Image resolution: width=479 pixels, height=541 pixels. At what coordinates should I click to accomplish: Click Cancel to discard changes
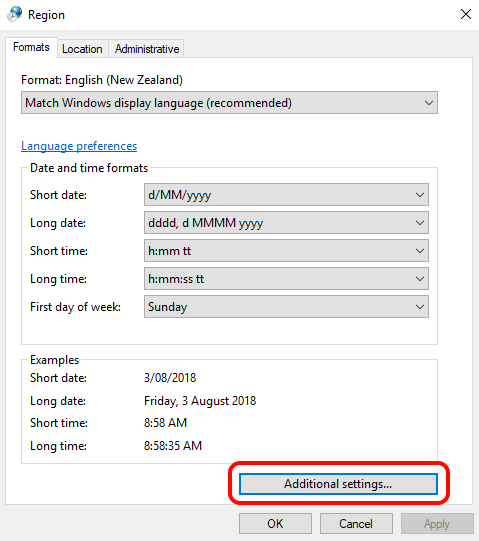click(356, 523)
